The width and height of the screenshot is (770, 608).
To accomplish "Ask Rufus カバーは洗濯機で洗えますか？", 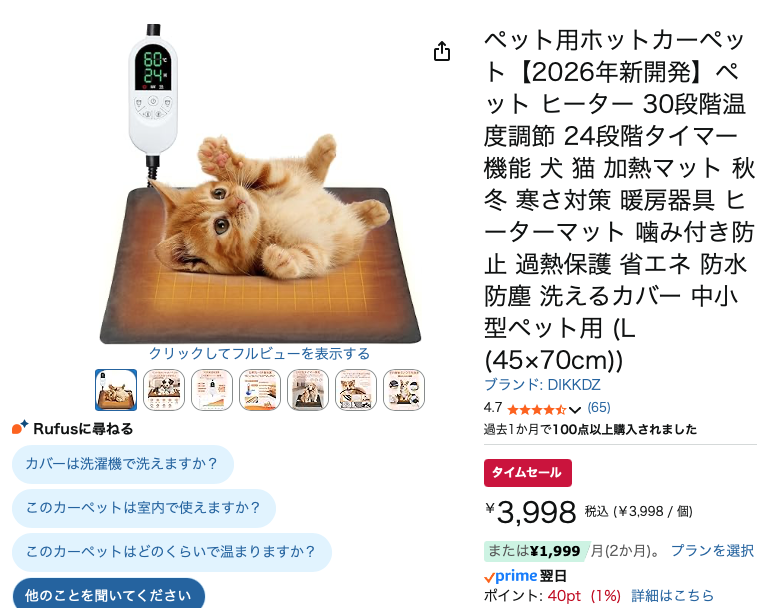I will click(123, 464).
